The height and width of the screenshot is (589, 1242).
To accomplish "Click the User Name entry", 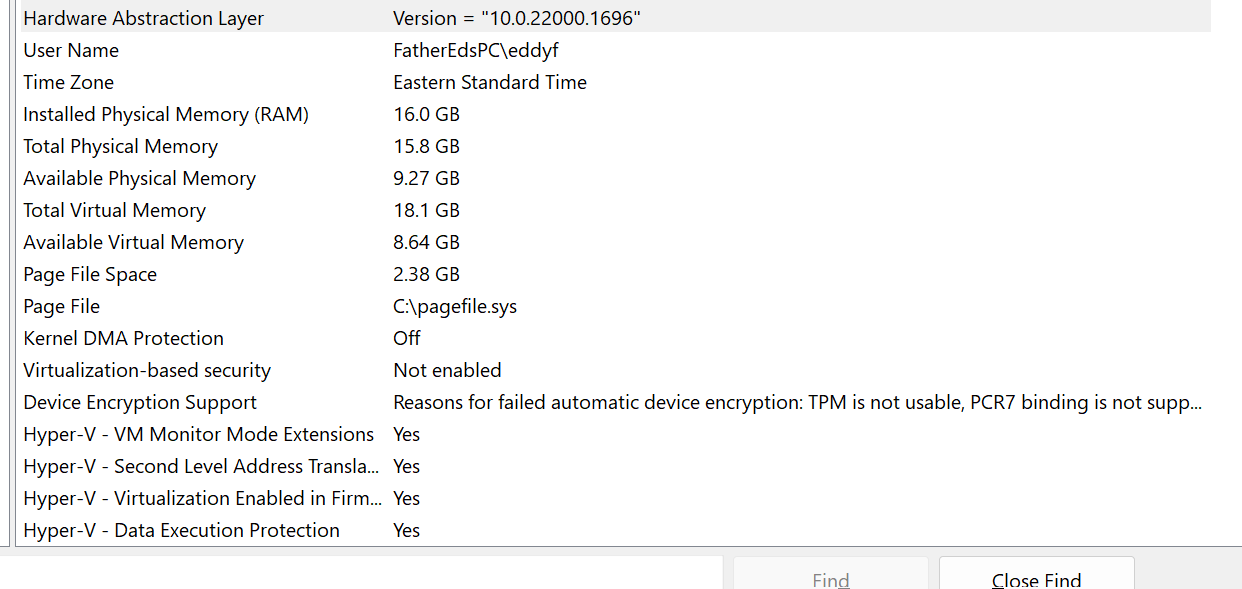I will [x=71, y=51].
